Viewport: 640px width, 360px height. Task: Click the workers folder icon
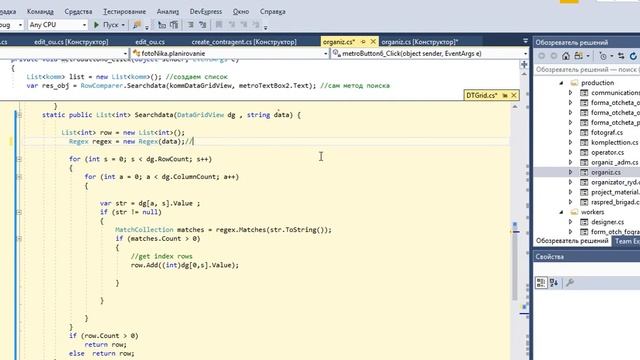pyautogui.click(x=574, y=212)
